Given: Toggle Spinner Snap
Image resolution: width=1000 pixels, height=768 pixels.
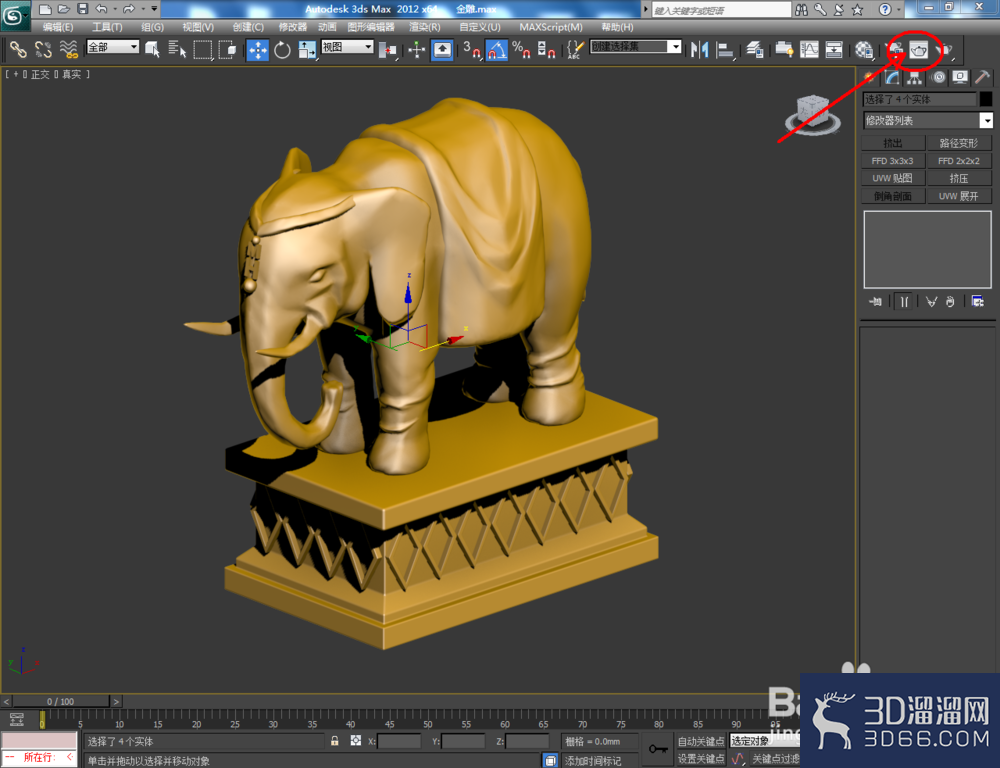Looking at the screenshot, I should point(546,49).
